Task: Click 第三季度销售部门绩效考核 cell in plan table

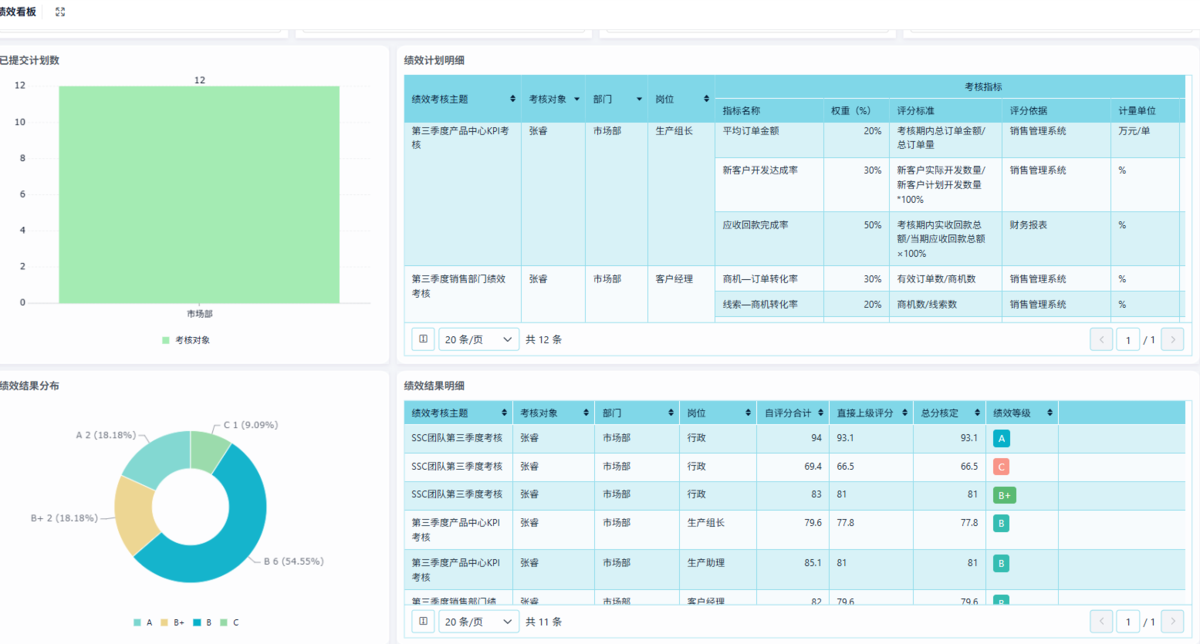Action: click(x=463, y=294)
